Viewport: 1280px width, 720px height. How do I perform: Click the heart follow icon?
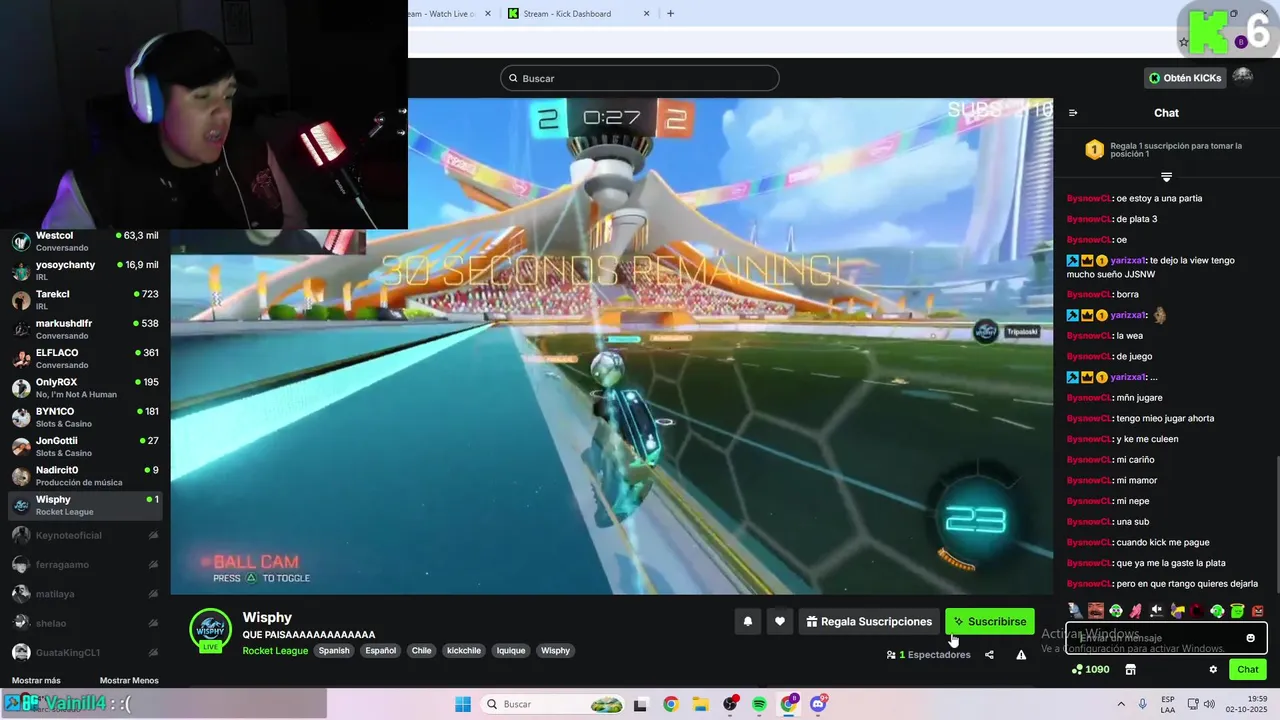point(780,621)
